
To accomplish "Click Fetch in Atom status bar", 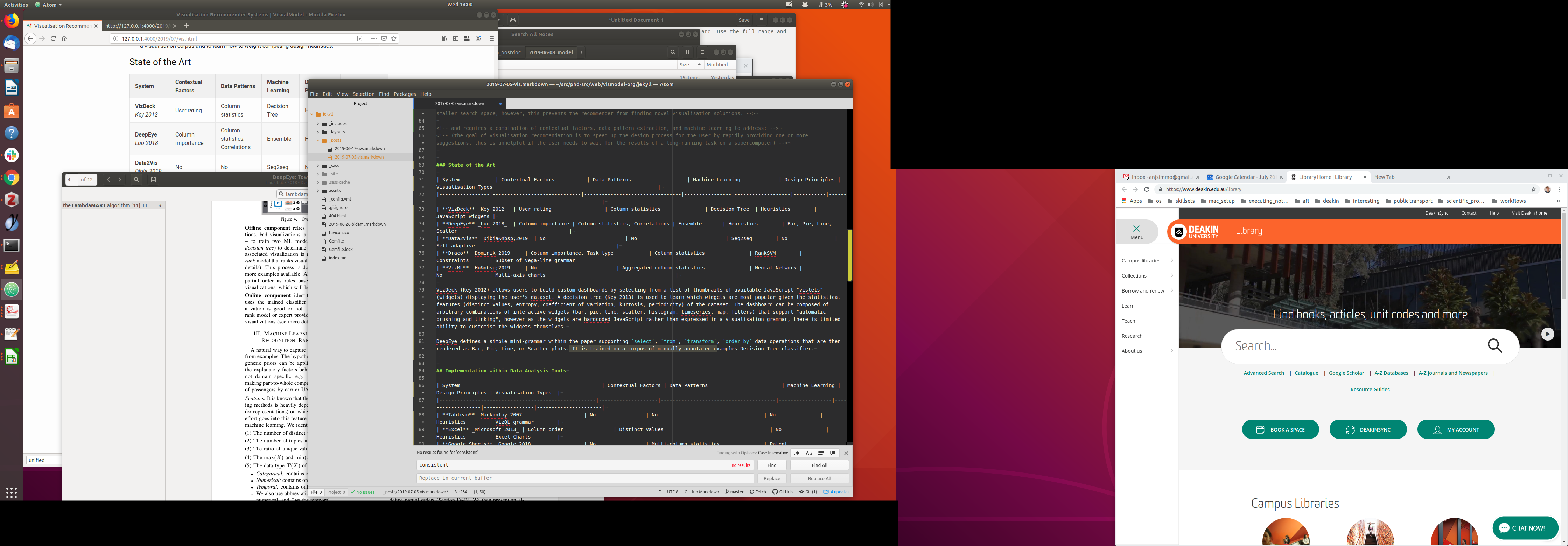I will point(758,492).
